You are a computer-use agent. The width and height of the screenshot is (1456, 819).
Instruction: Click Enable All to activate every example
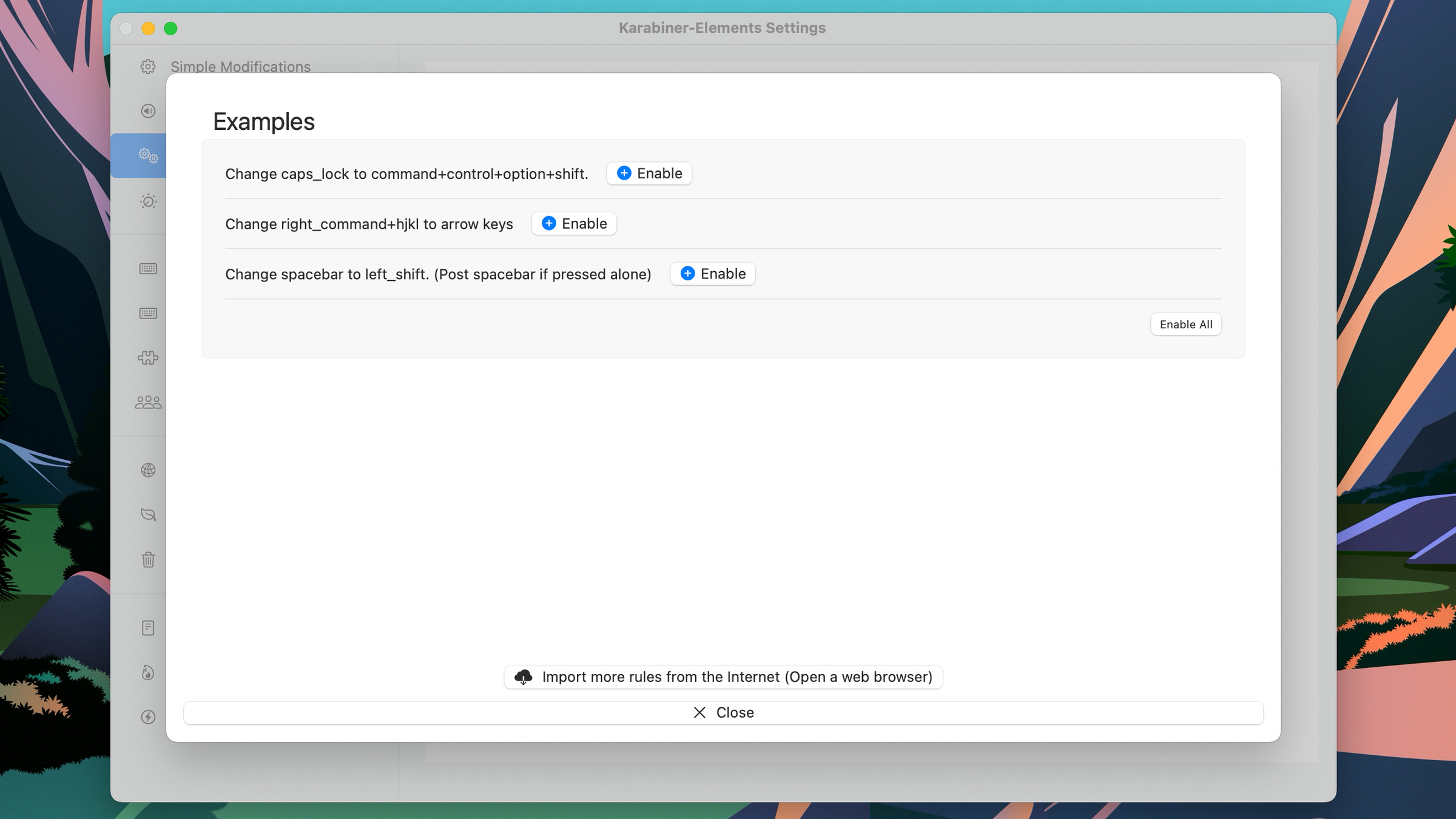tap(1185, 324)
